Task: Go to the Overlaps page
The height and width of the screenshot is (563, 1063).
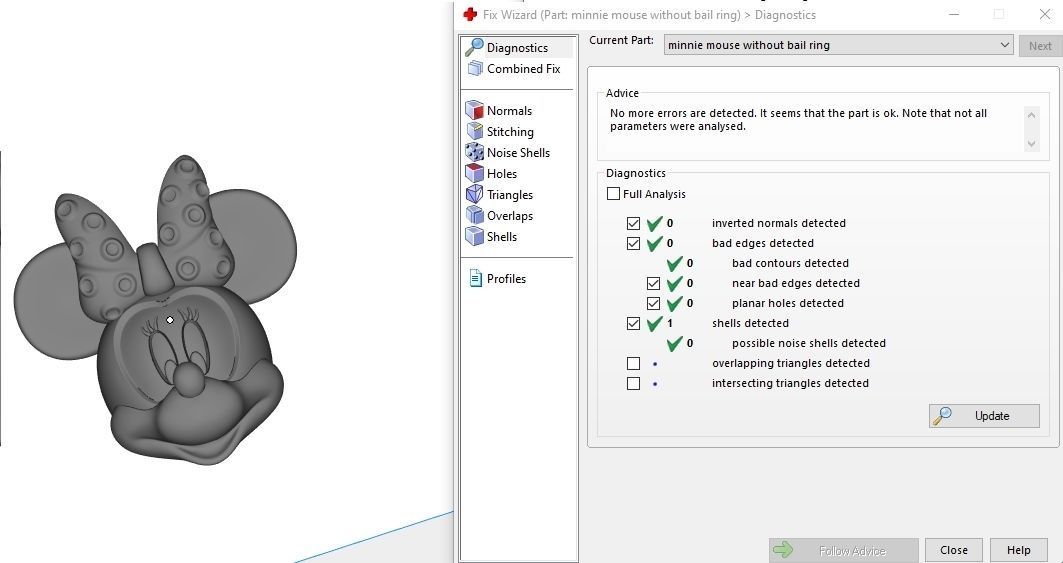Action: pyautogui.click(x=510, y=216)
